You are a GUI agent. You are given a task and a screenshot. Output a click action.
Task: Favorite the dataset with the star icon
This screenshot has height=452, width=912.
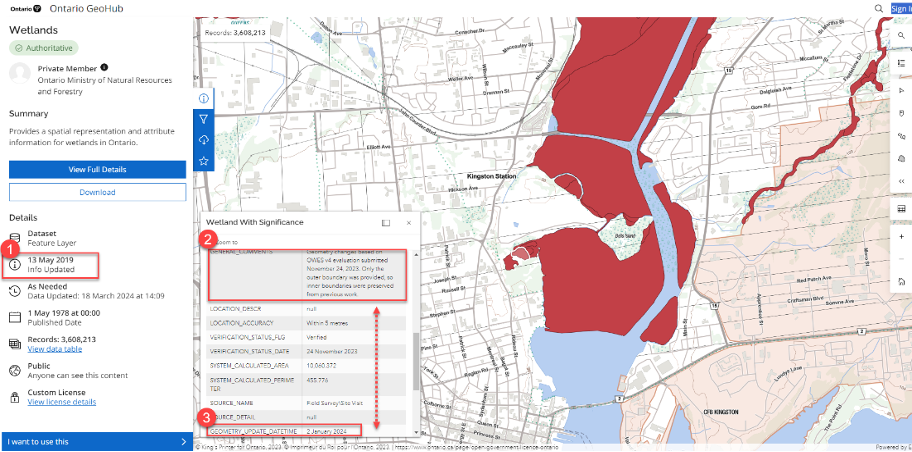203,161
